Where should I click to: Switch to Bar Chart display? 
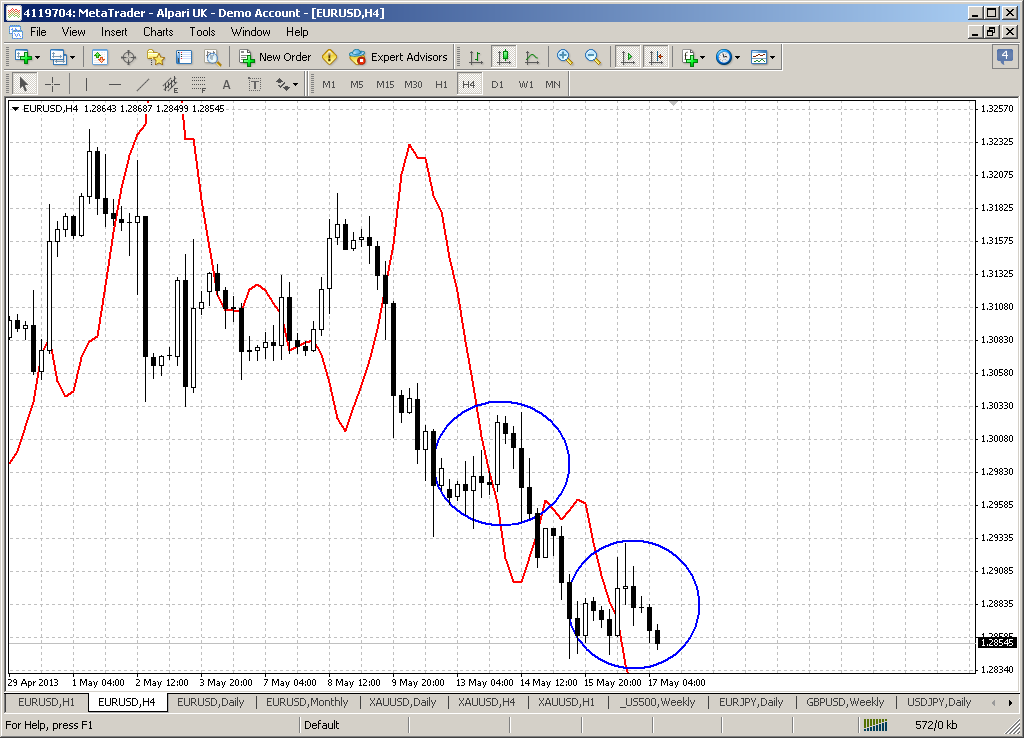(475, 57)
